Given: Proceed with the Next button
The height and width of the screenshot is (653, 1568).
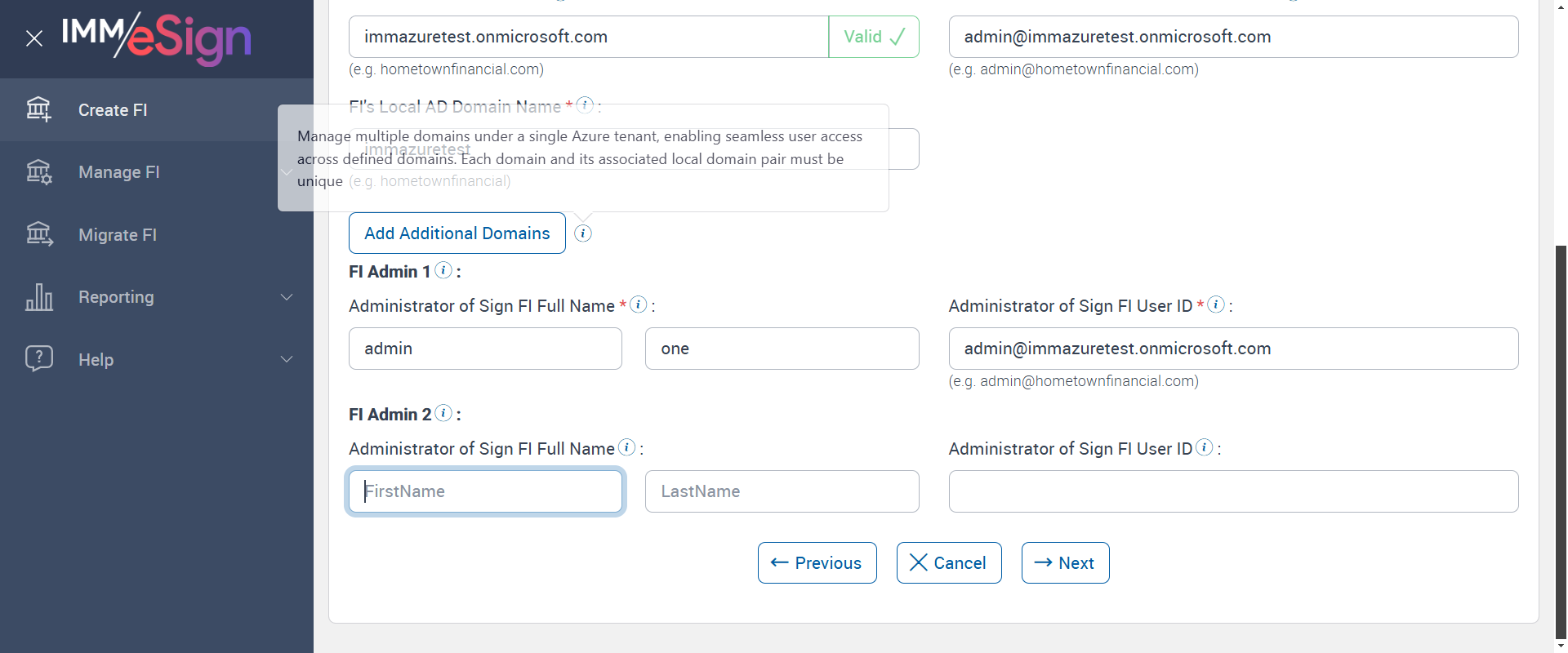Looking at the screenshot, I should click(x=1065, y=563).
